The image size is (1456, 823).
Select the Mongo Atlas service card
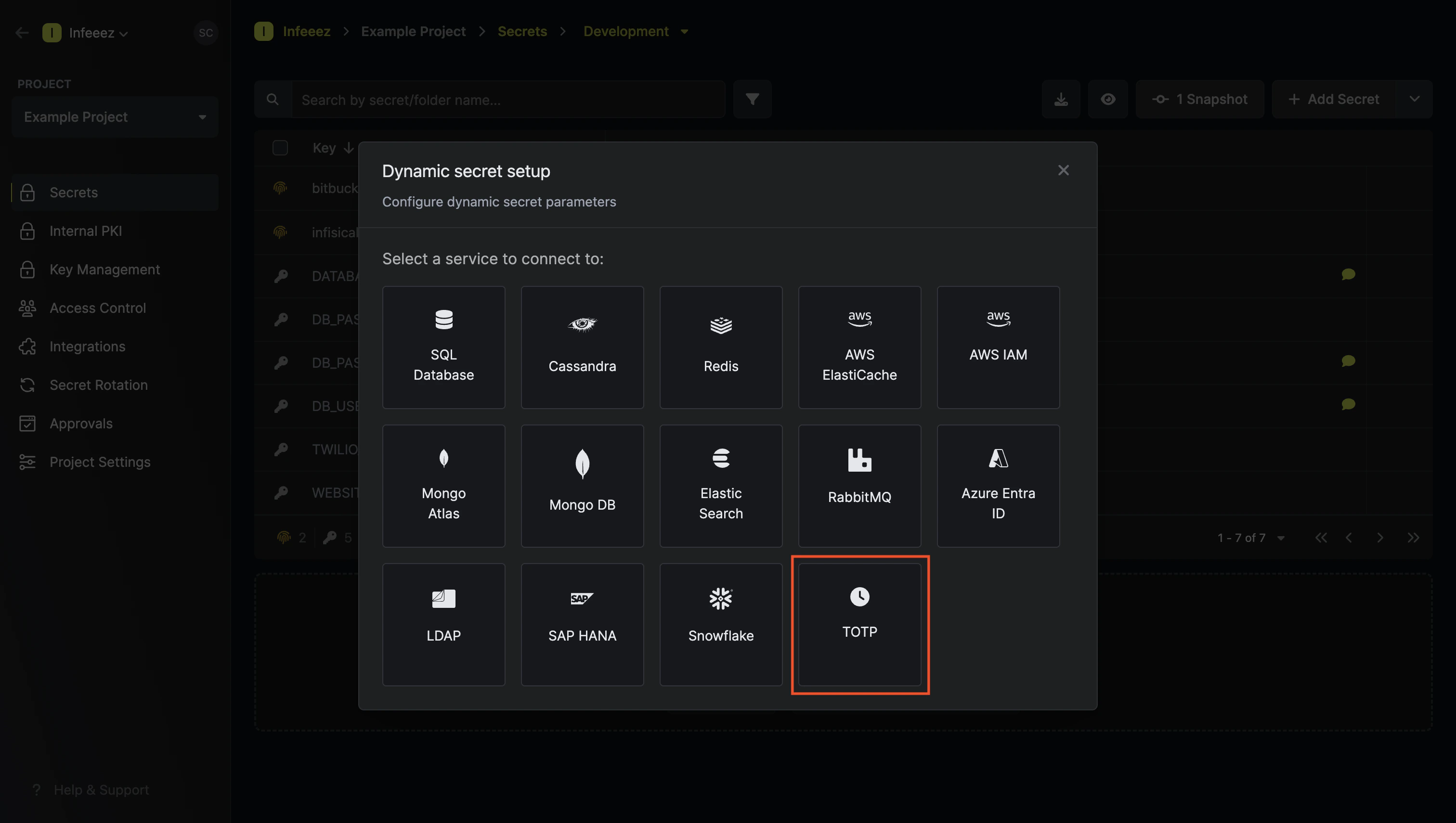coord(443,486)
